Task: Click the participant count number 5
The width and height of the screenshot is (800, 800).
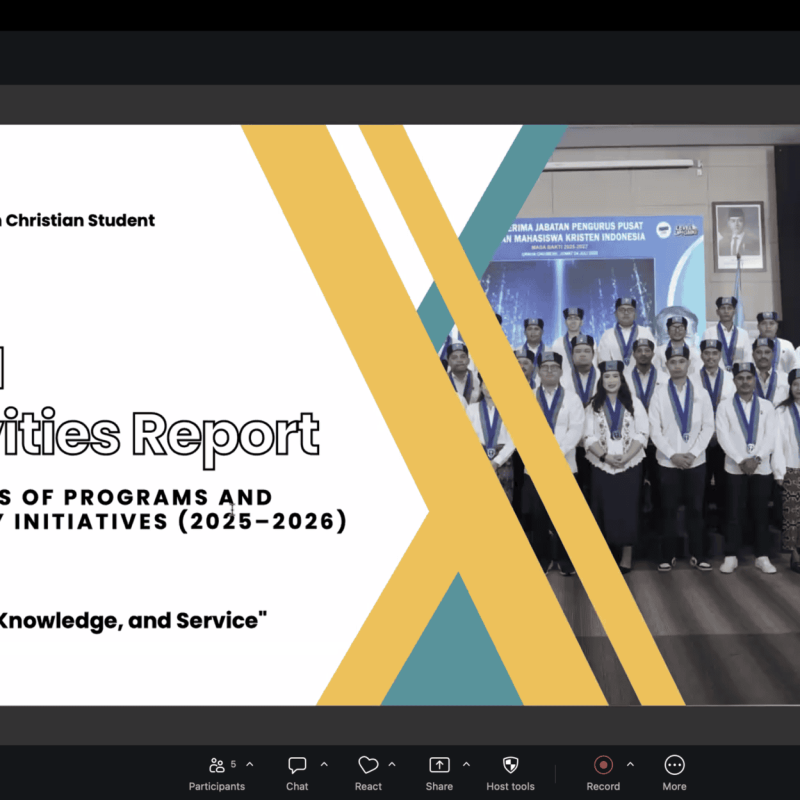Action: [x=233, y=764]
